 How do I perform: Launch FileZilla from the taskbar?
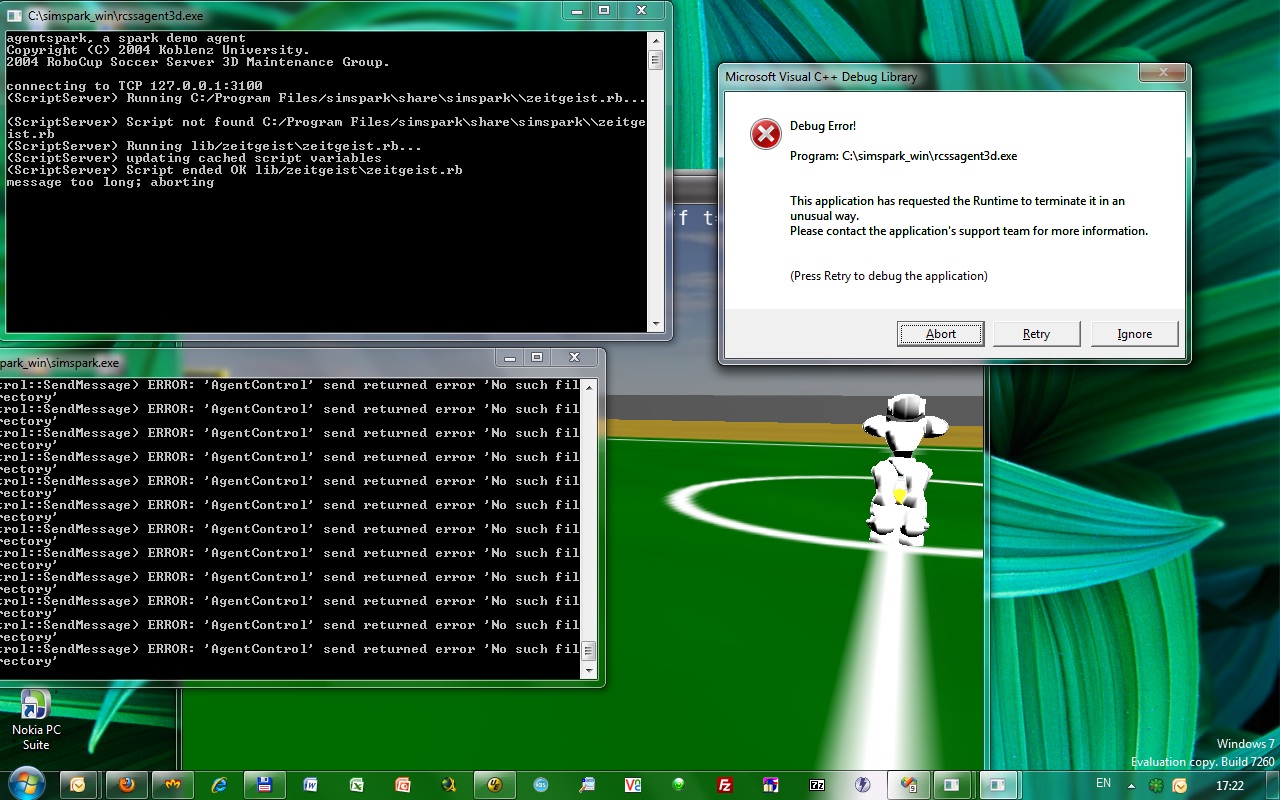[725, 785]
